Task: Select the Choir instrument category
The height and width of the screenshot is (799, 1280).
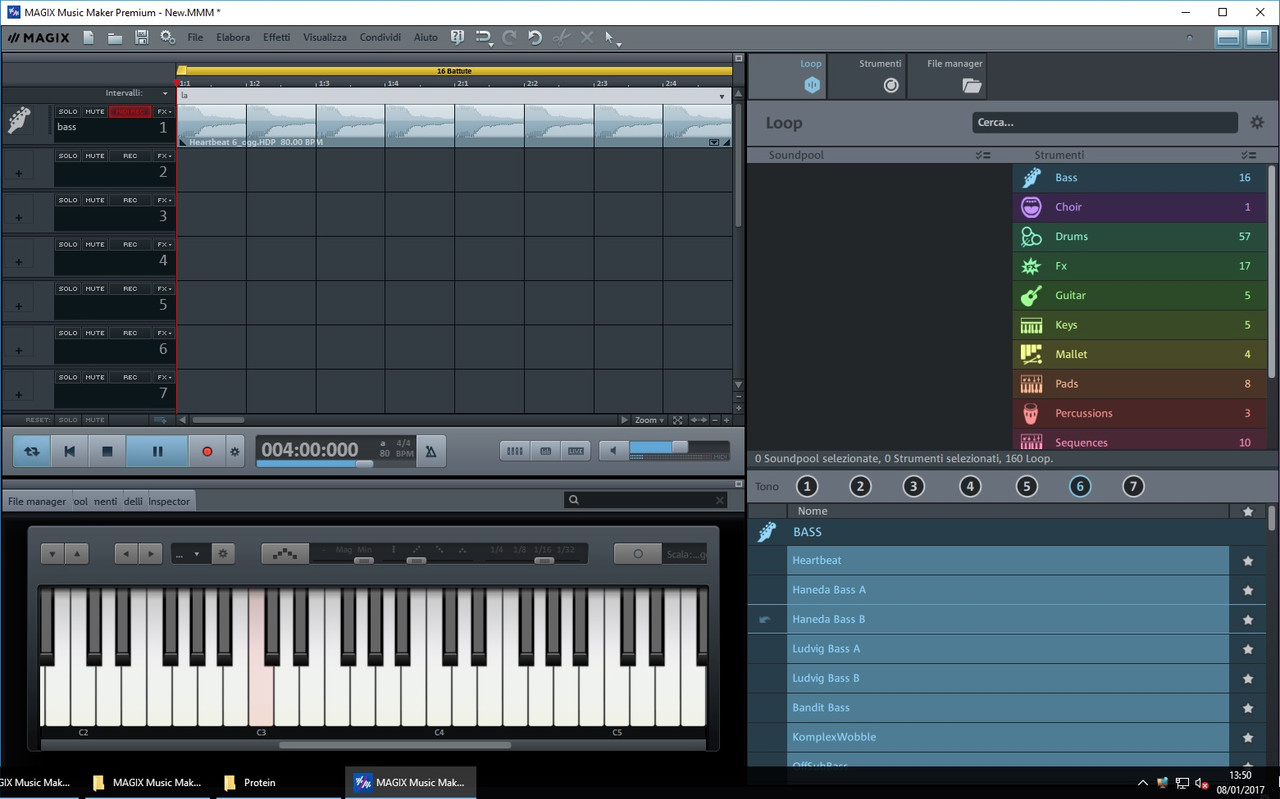Action: 1140,207
